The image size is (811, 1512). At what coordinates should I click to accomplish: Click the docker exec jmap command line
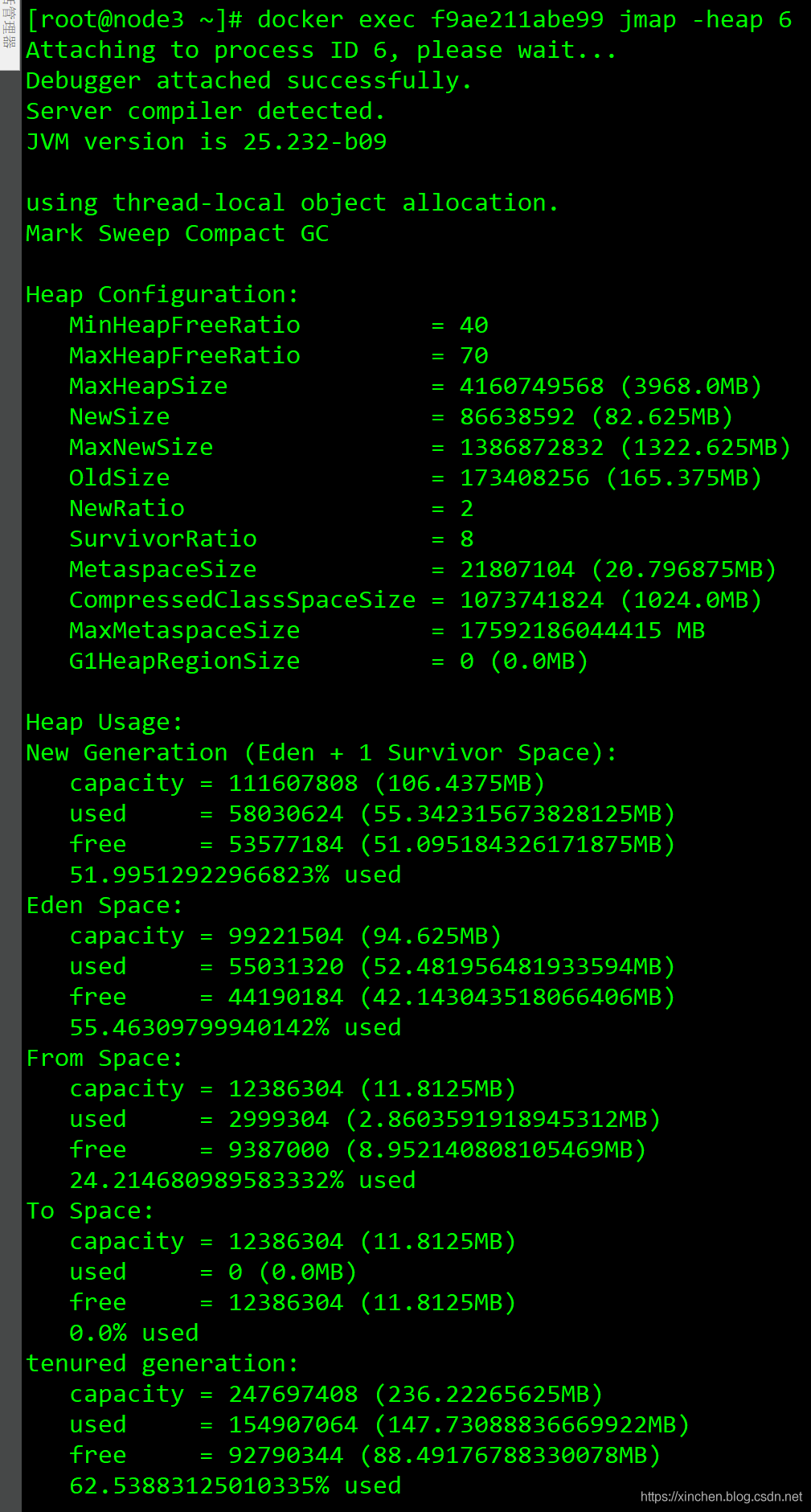coord(409,19)
